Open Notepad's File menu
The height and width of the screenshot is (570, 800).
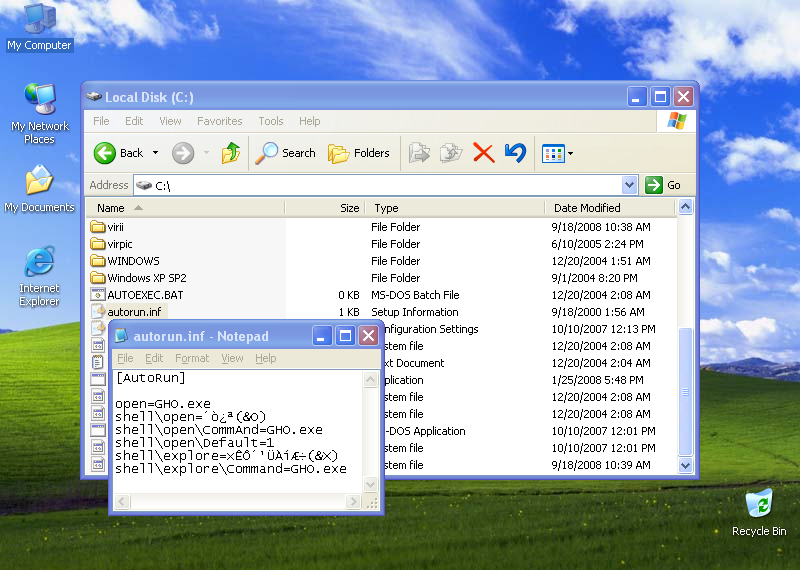pos(125,358)
